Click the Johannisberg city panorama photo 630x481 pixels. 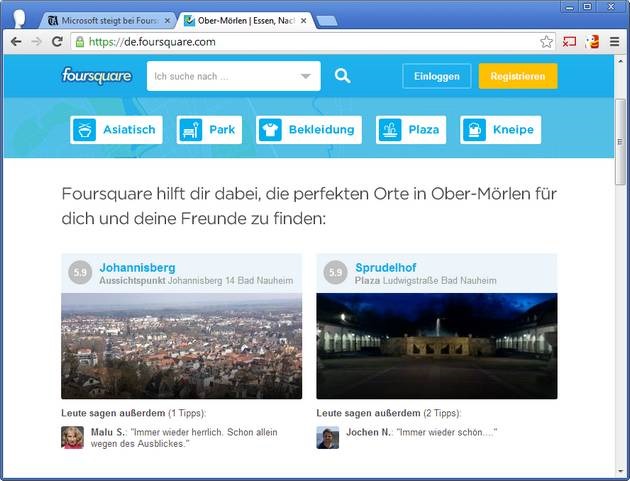point(181,346)
